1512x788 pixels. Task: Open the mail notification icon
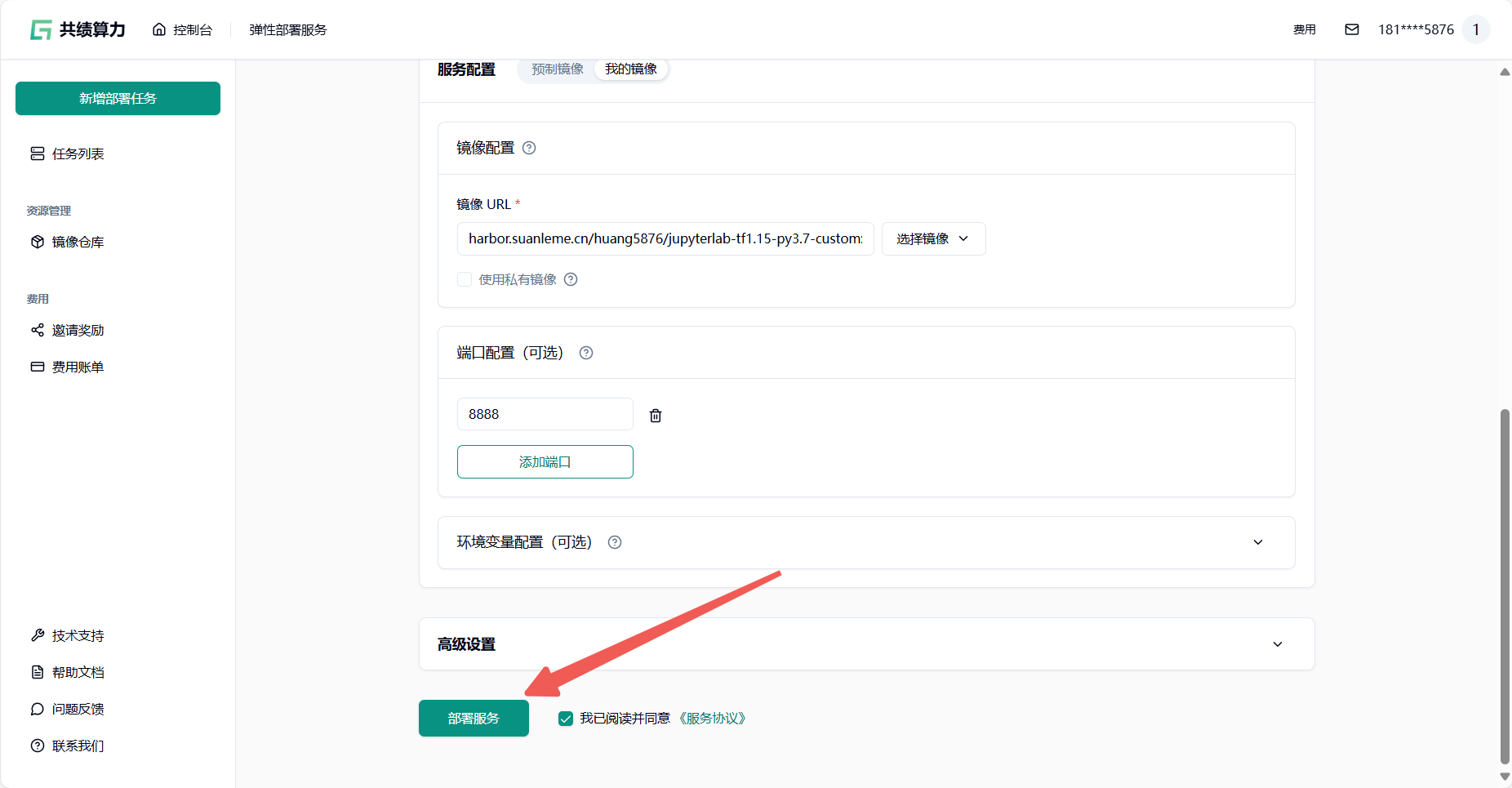(x=1352, y=29)
